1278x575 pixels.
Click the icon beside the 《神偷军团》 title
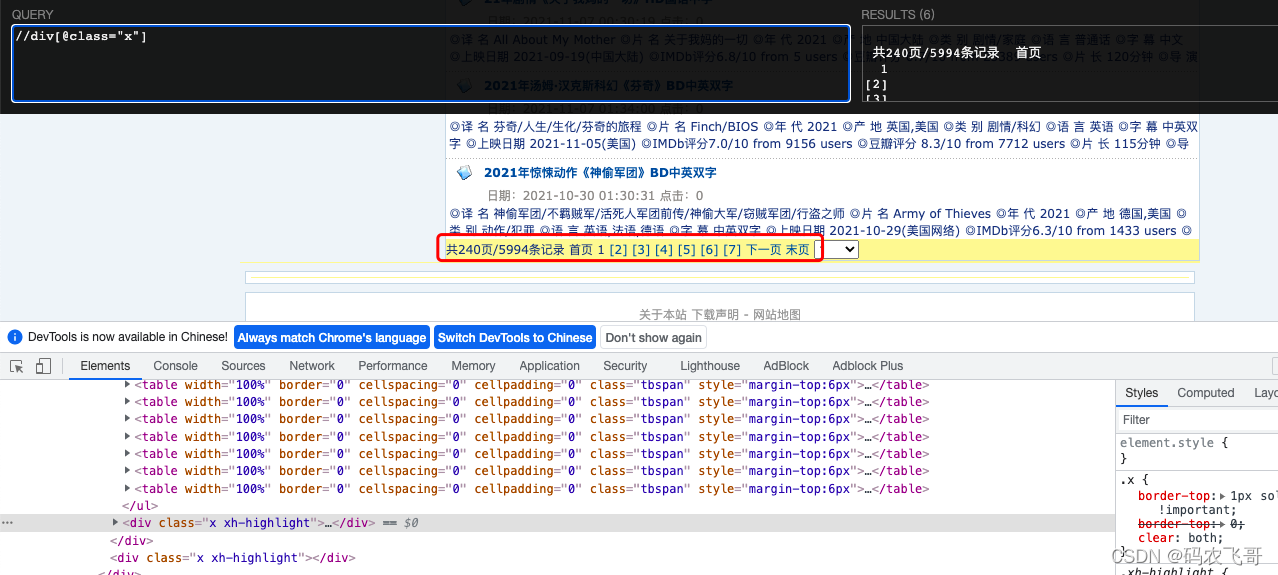pyautogui.click(x=465, y=173)
